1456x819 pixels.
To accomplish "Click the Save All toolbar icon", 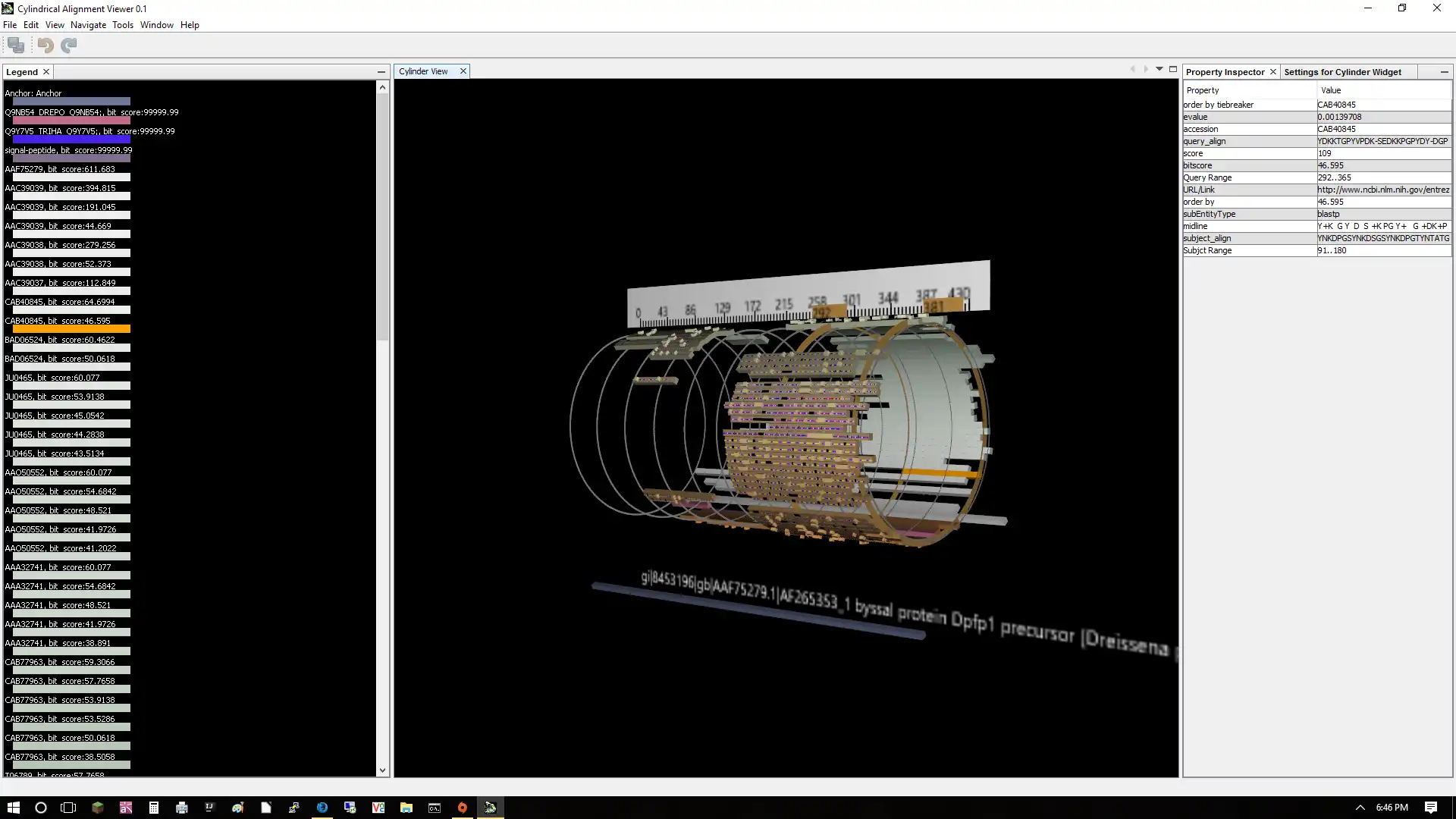I will (x=16, y=45).
